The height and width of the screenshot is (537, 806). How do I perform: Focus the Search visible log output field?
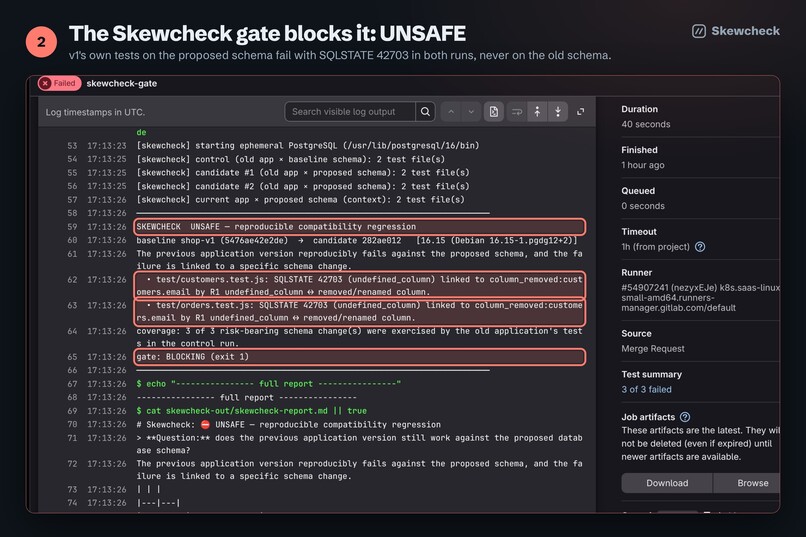coord(350,112)
